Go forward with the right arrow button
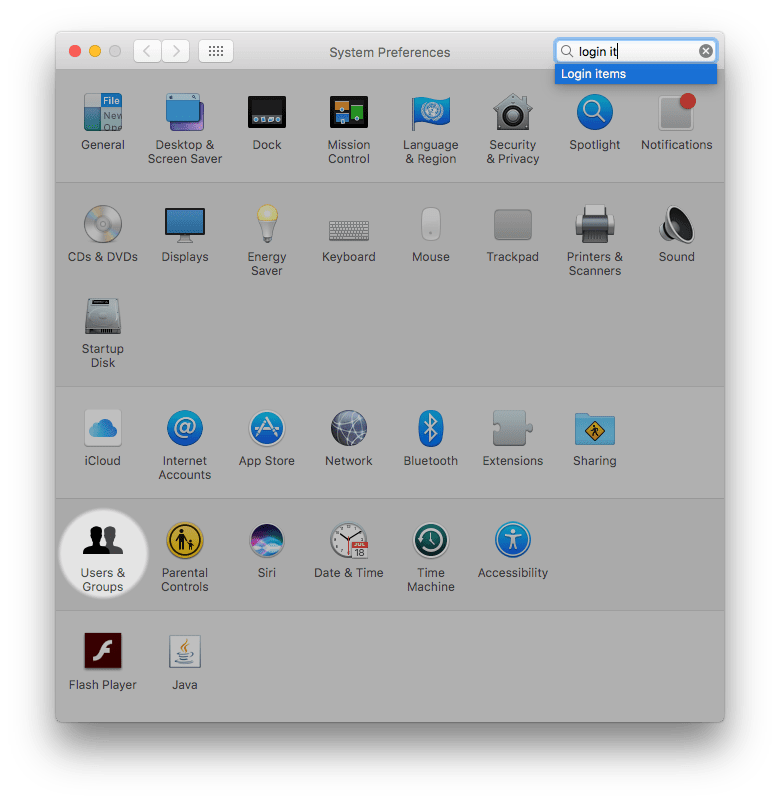Image resolution: width=780 pixels, height=802 pixels. coord(176,51)
